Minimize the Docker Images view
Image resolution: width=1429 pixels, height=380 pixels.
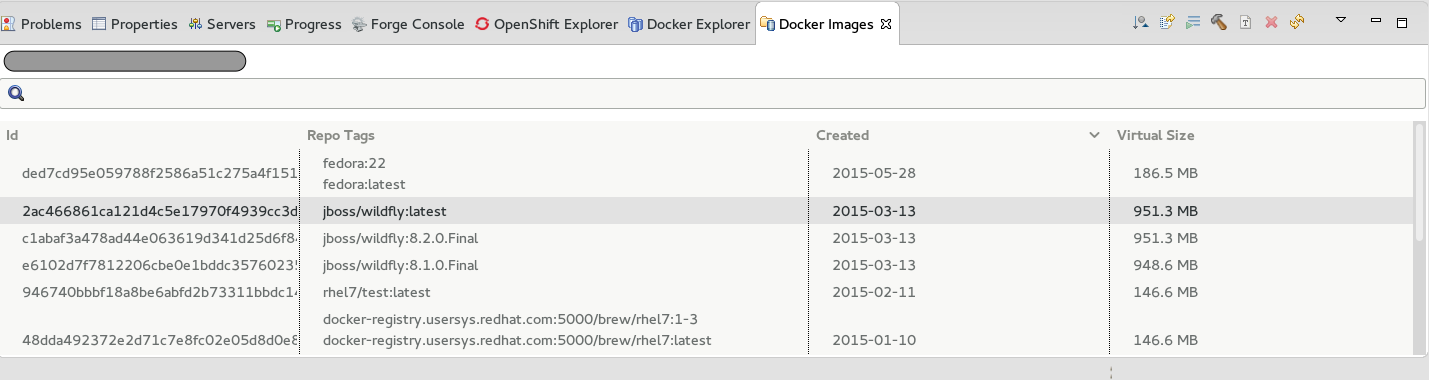tap(1376, 21)
